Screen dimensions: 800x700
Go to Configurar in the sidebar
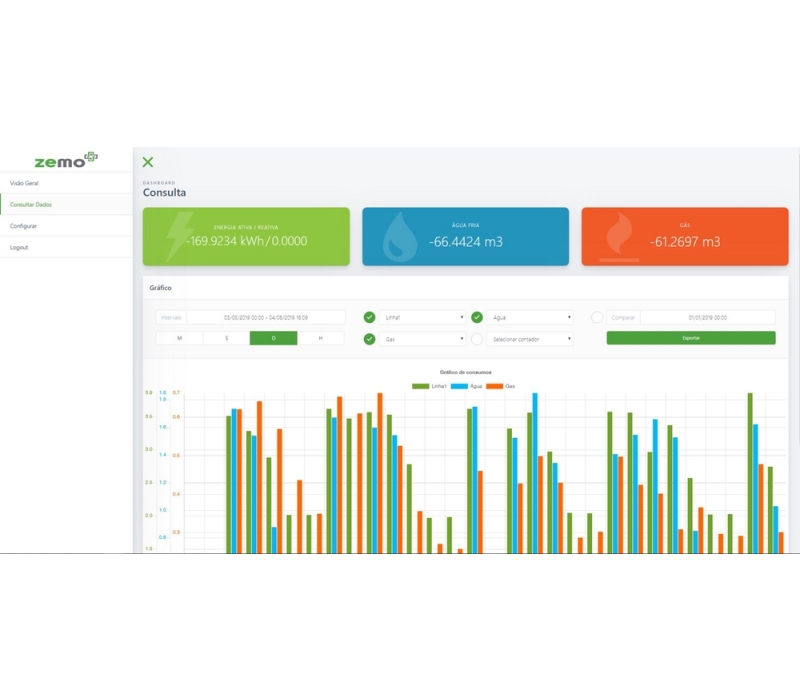point(24,226)
